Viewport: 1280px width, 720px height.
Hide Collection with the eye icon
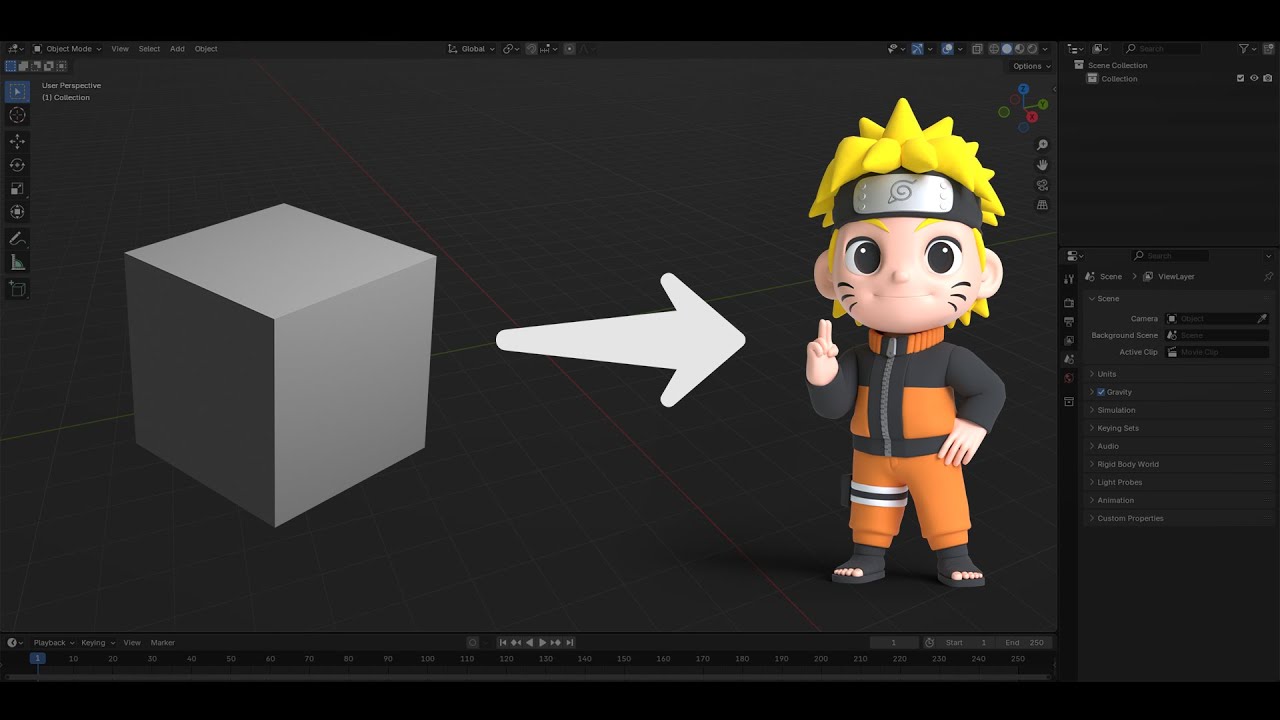[1254, 78]
